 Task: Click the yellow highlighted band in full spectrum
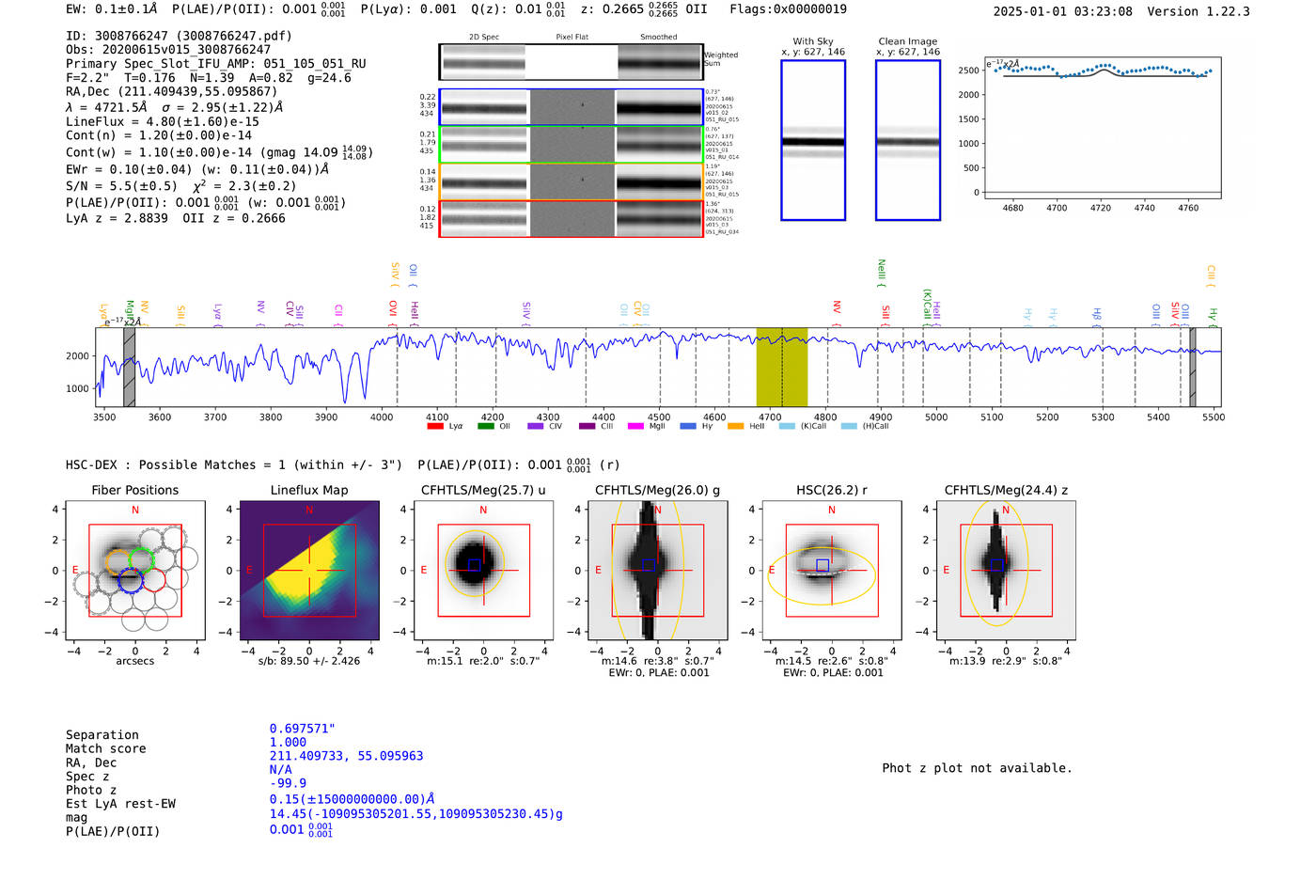coord(782,367)
